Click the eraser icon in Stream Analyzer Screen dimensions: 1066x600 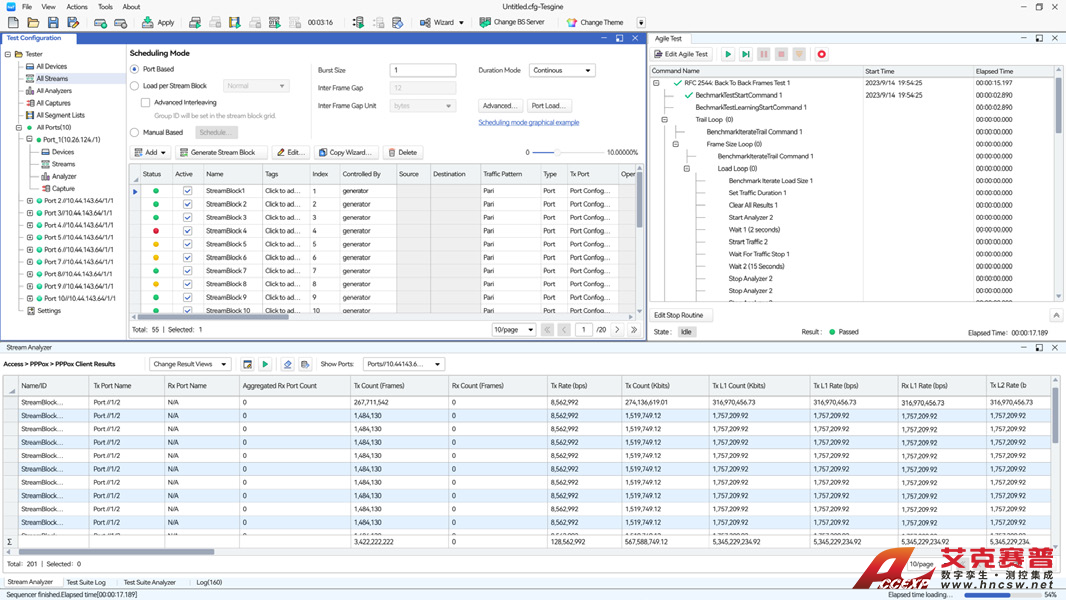287,364
